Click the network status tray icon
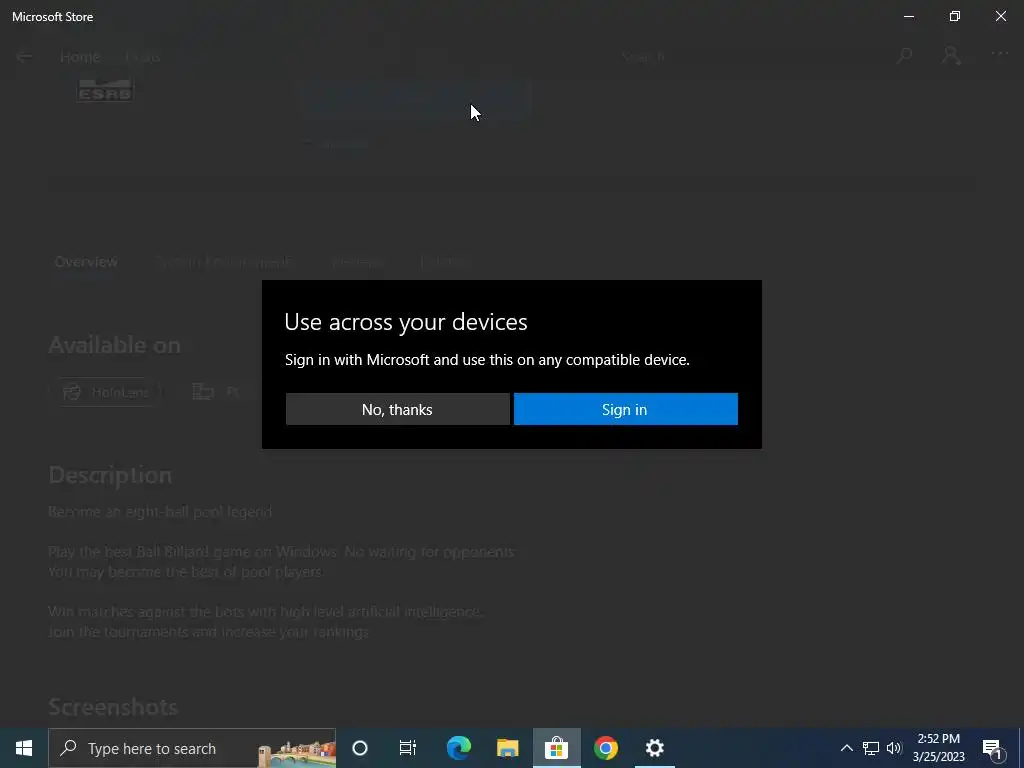The height and width of the screenshot is (768, 1024). click(871, 748)
